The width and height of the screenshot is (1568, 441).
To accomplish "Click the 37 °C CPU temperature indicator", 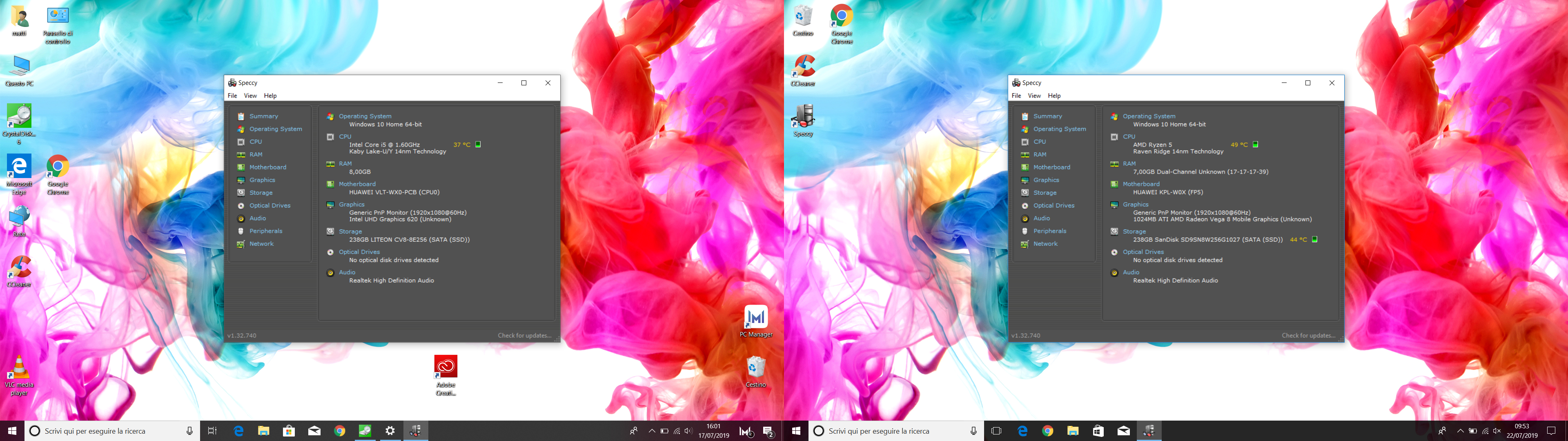I will (x=462, y=145).
